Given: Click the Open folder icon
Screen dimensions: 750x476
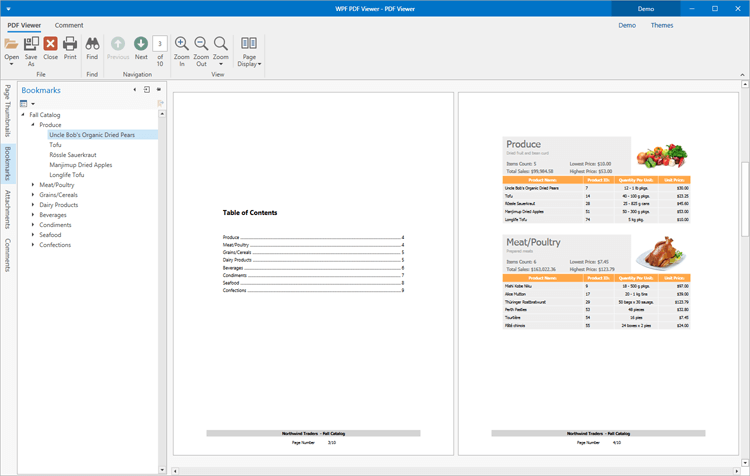Looking at the screenshot, I should tap(11, 45).
